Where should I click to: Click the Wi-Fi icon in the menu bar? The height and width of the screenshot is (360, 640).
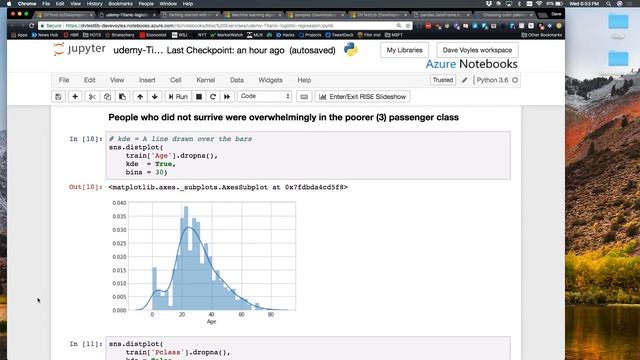pos(539,4)
